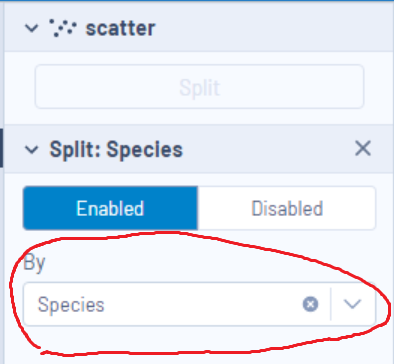
Task: Click the By field label
Action: 34,263
